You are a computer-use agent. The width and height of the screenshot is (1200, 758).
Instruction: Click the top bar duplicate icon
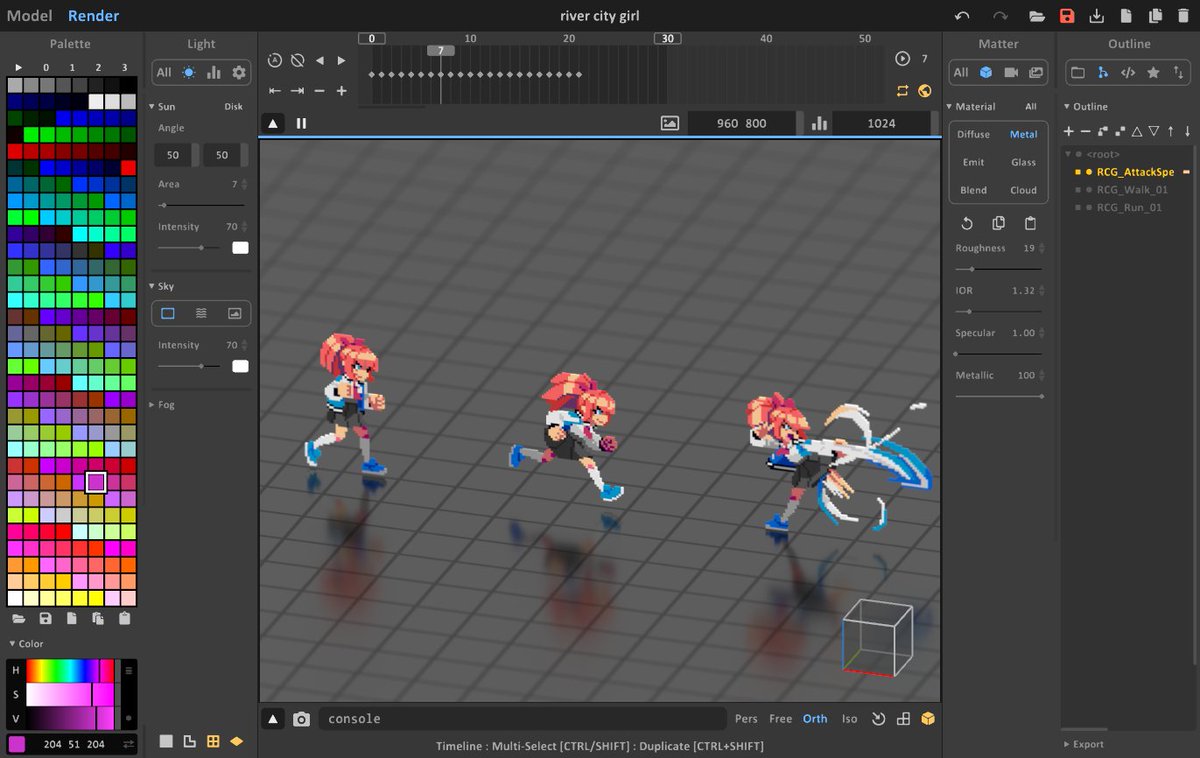[x=1156, y=16]
